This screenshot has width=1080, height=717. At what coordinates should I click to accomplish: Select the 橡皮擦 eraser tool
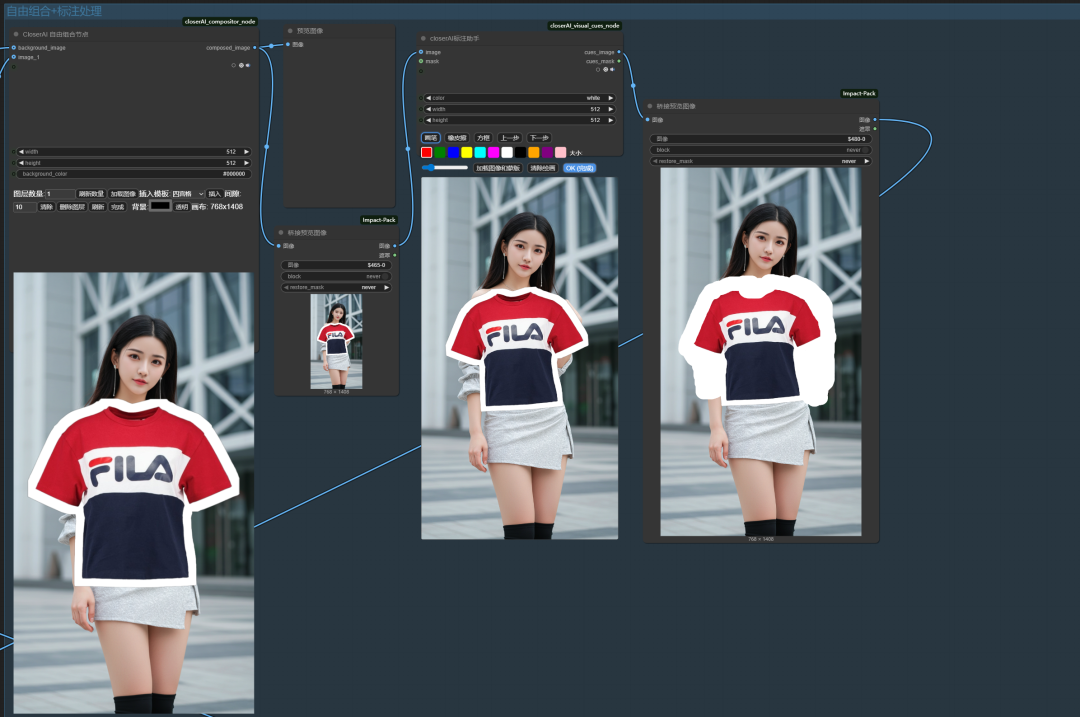(x=457, y=138)
